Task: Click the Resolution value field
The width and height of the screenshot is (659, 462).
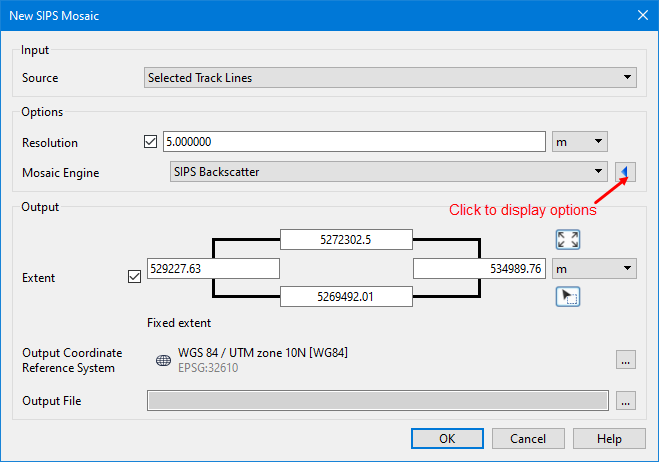Action: (x=353, y=143)
